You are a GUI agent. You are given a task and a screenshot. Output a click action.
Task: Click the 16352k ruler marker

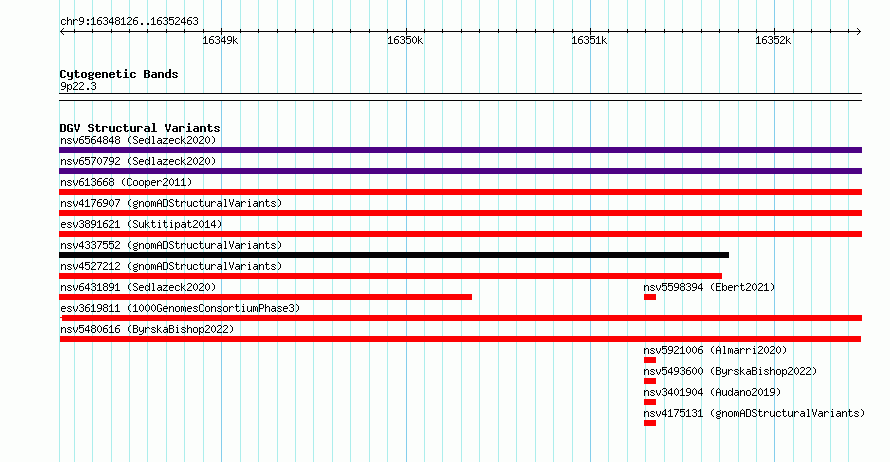click(773, 40)
